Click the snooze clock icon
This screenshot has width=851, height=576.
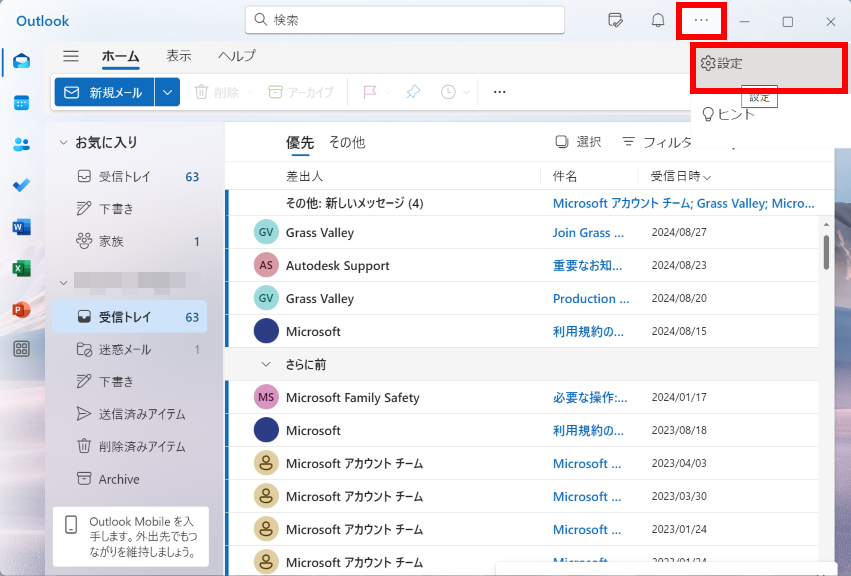point(448,92)
